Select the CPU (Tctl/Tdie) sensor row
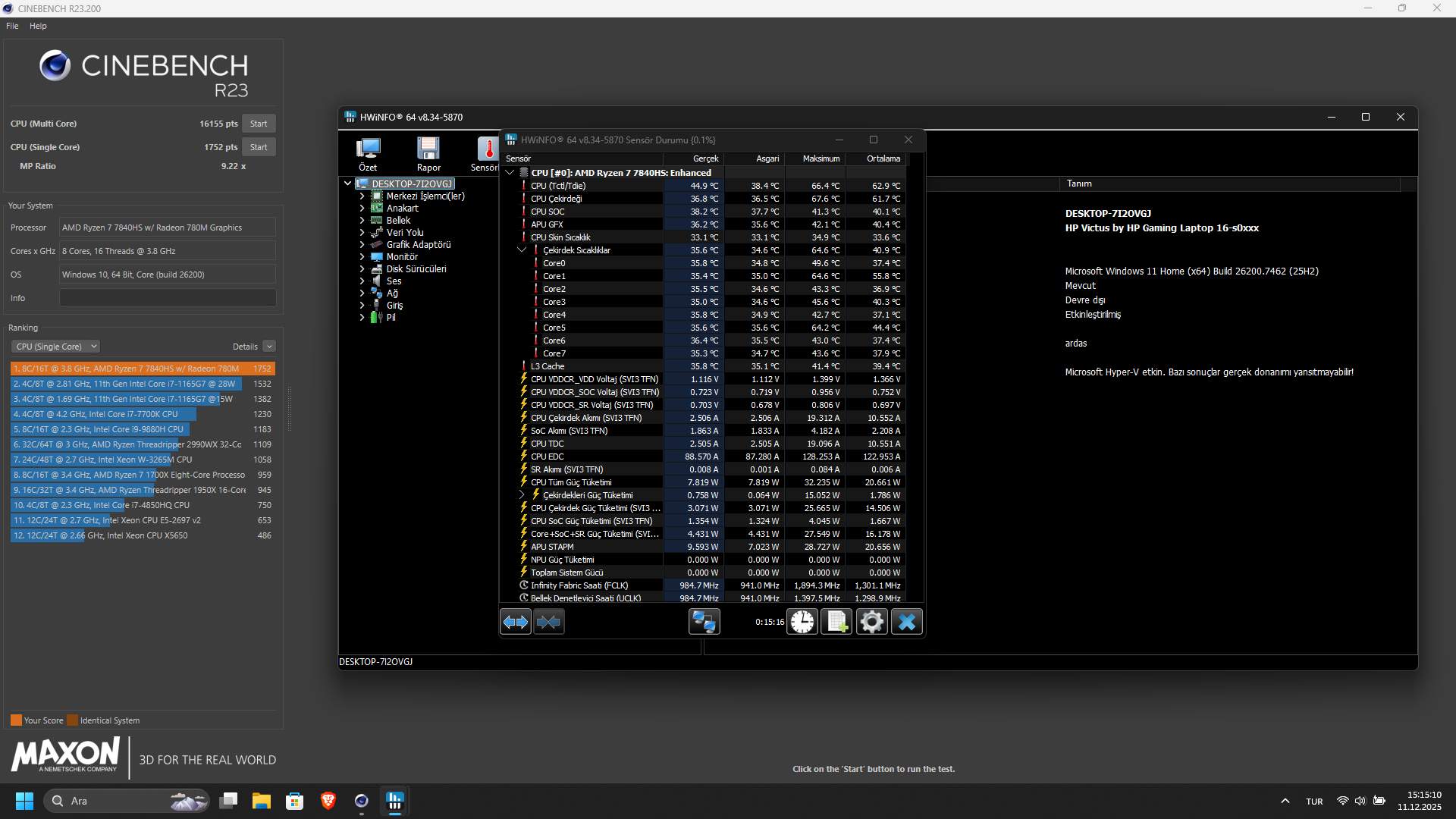 coord(705,186)
